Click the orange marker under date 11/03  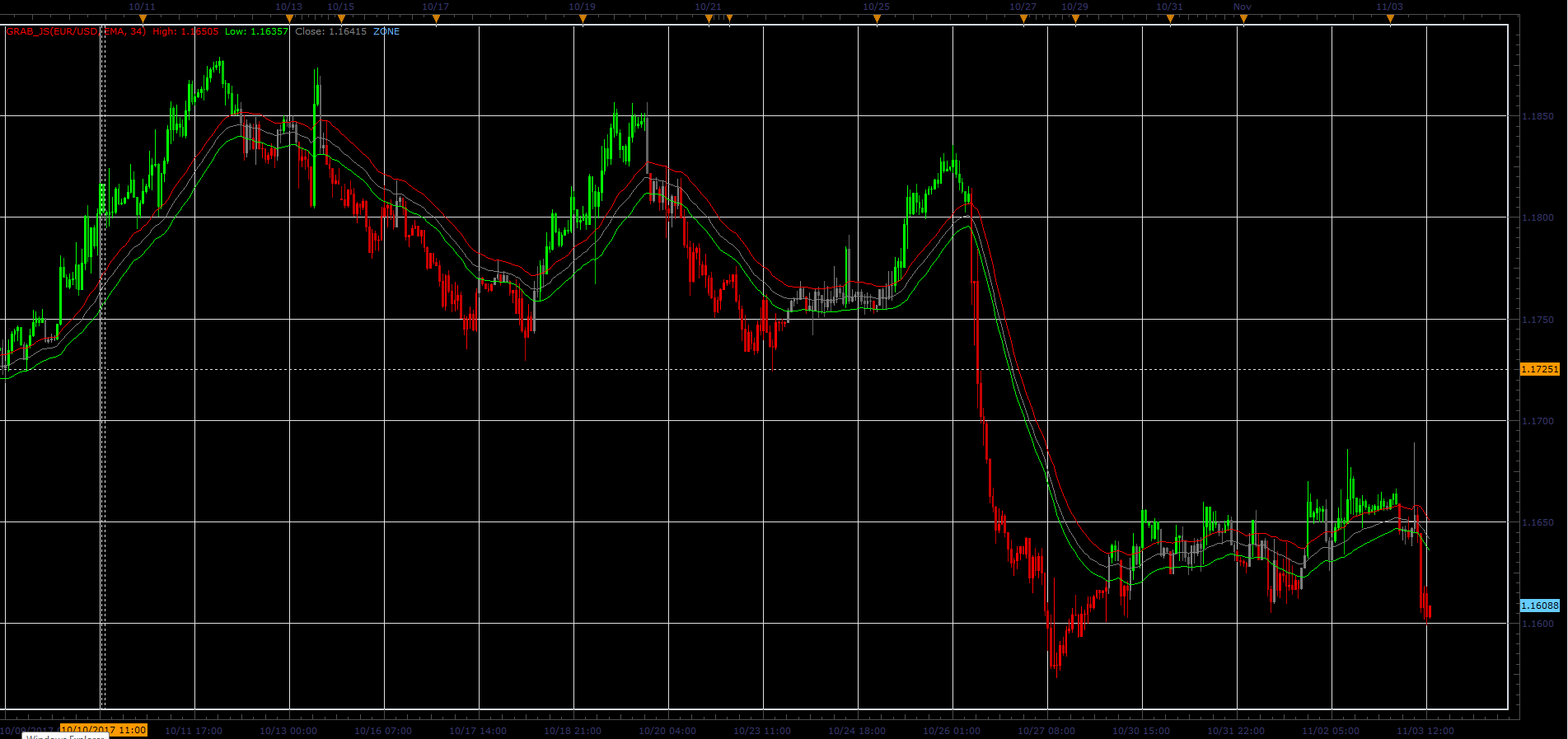(x=1390, y=18)
